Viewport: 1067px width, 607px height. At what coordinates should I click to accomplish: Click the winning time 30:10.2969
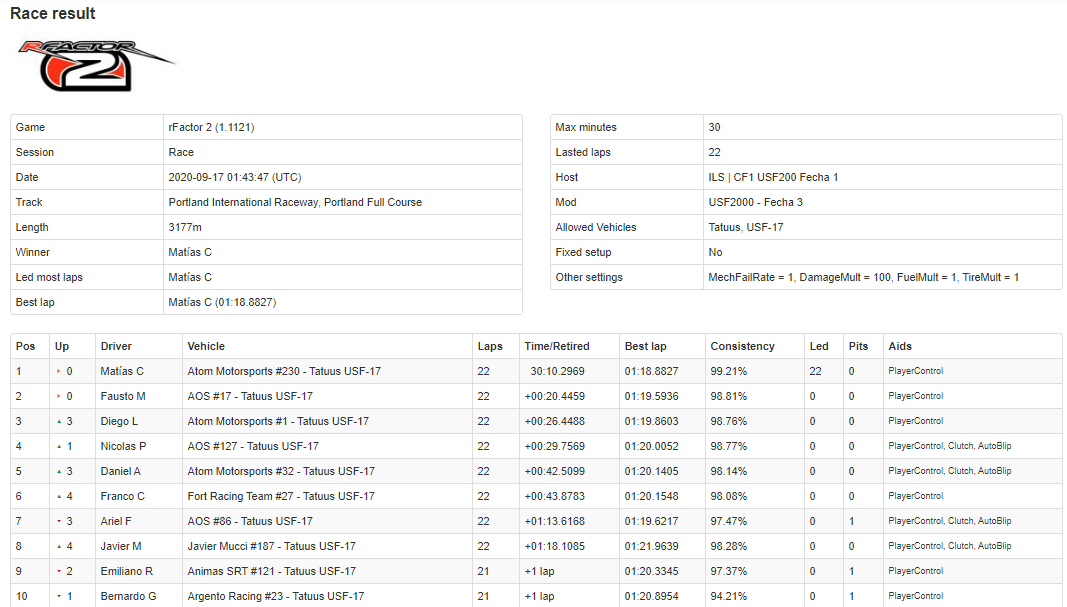[557, 372]
